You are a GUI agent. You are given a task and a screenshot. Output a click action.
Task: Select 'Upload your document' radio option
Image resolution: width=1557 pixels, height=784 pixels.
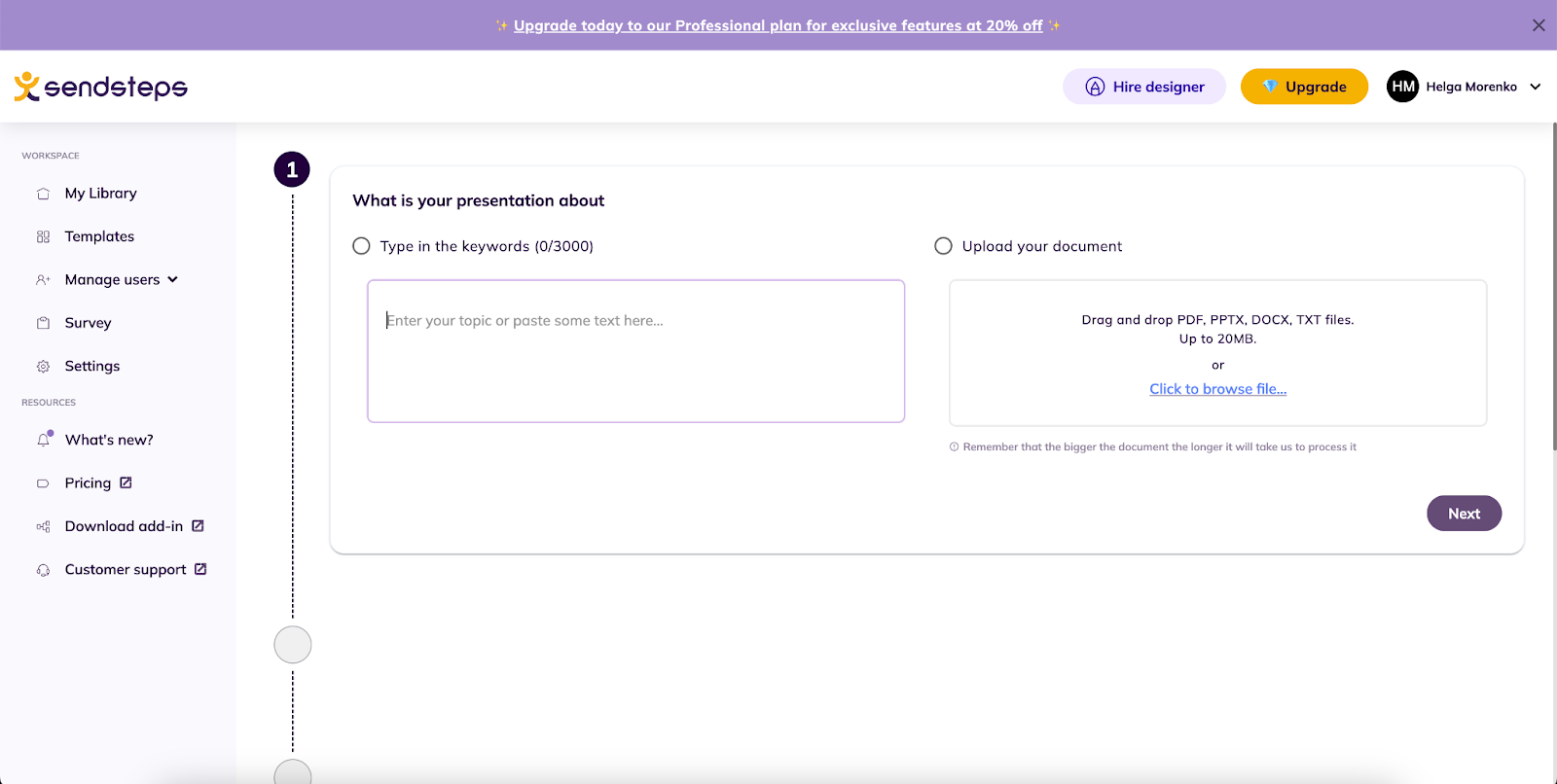click(x=943, y=246)
